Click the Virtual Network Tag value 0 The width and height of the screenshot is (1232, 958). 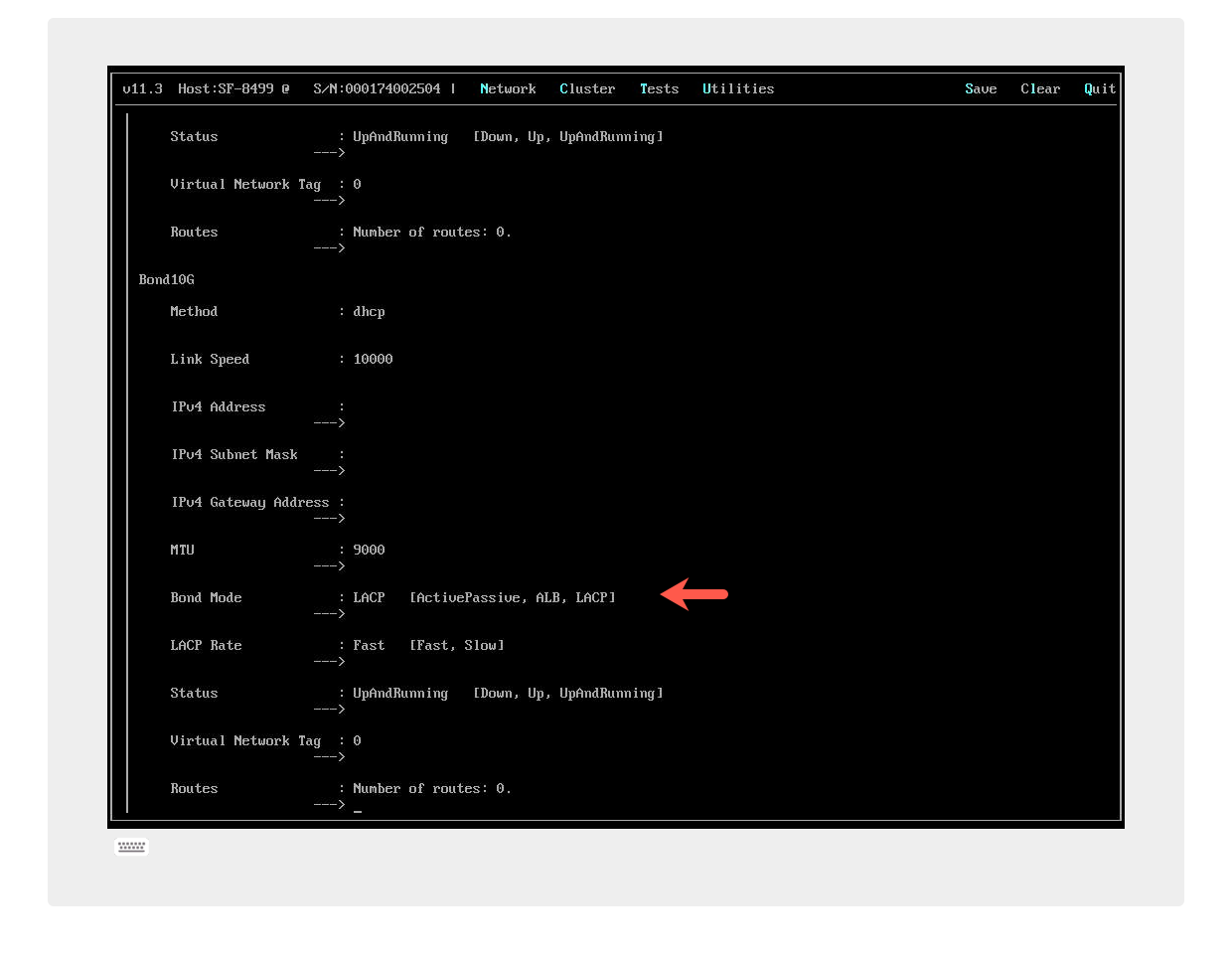click(x=357, y=740)
